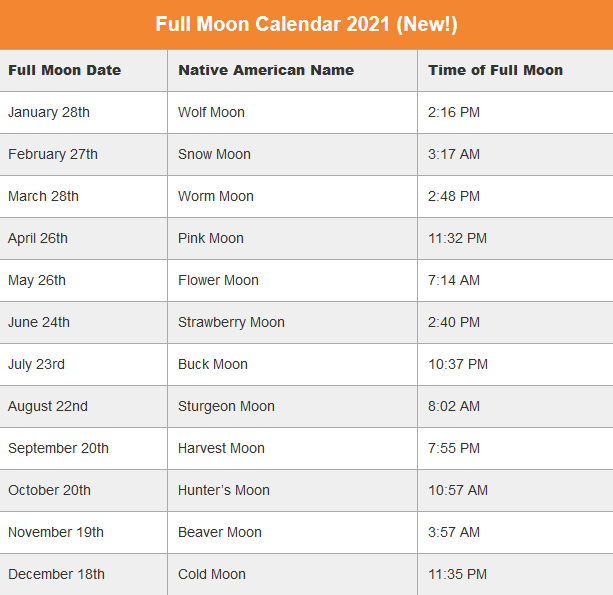Screen dimensions: 613x595
Task: Click the Beaver Moon name cell
Action: pos(220,533)
